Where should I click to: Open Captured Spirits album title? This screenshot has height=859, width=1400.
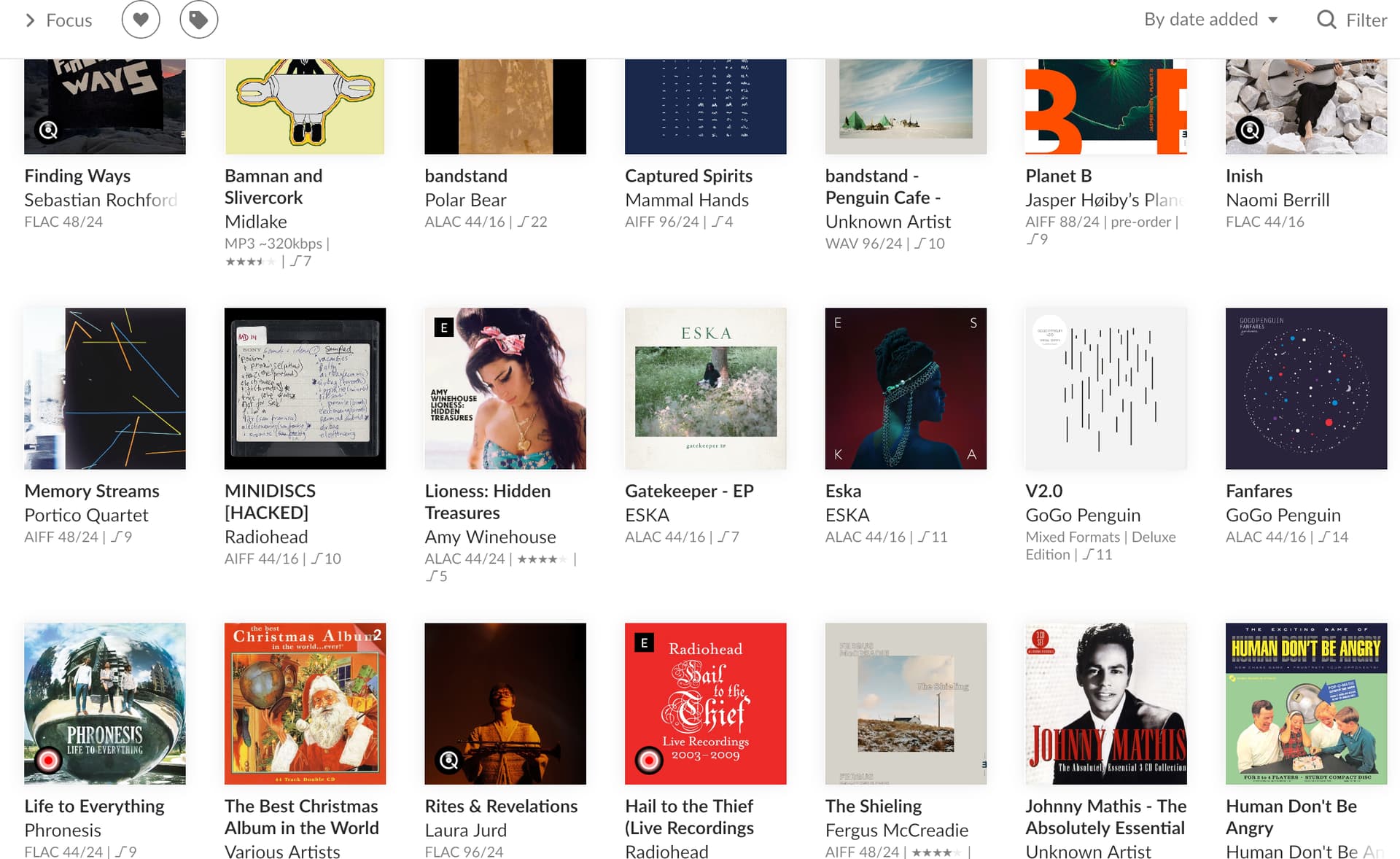click(688, 176)
